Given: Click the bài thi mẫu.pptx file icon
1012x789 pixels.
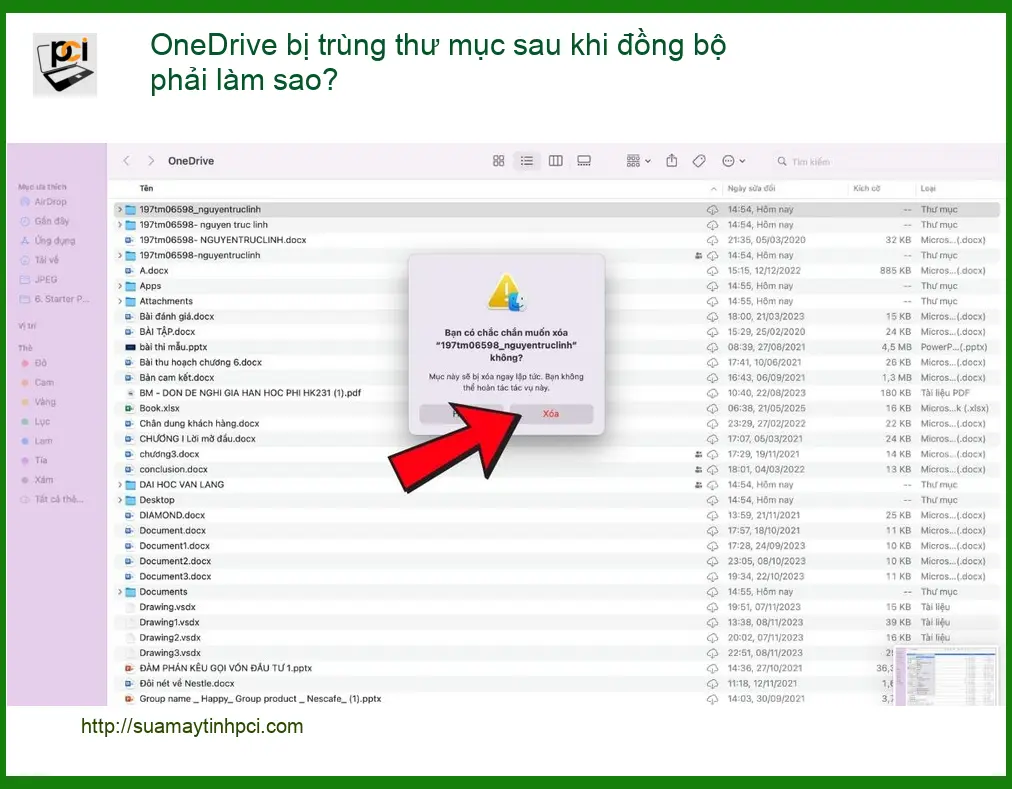Looking at the screenshot, I should pyautogui.click(x=130, y=347).
